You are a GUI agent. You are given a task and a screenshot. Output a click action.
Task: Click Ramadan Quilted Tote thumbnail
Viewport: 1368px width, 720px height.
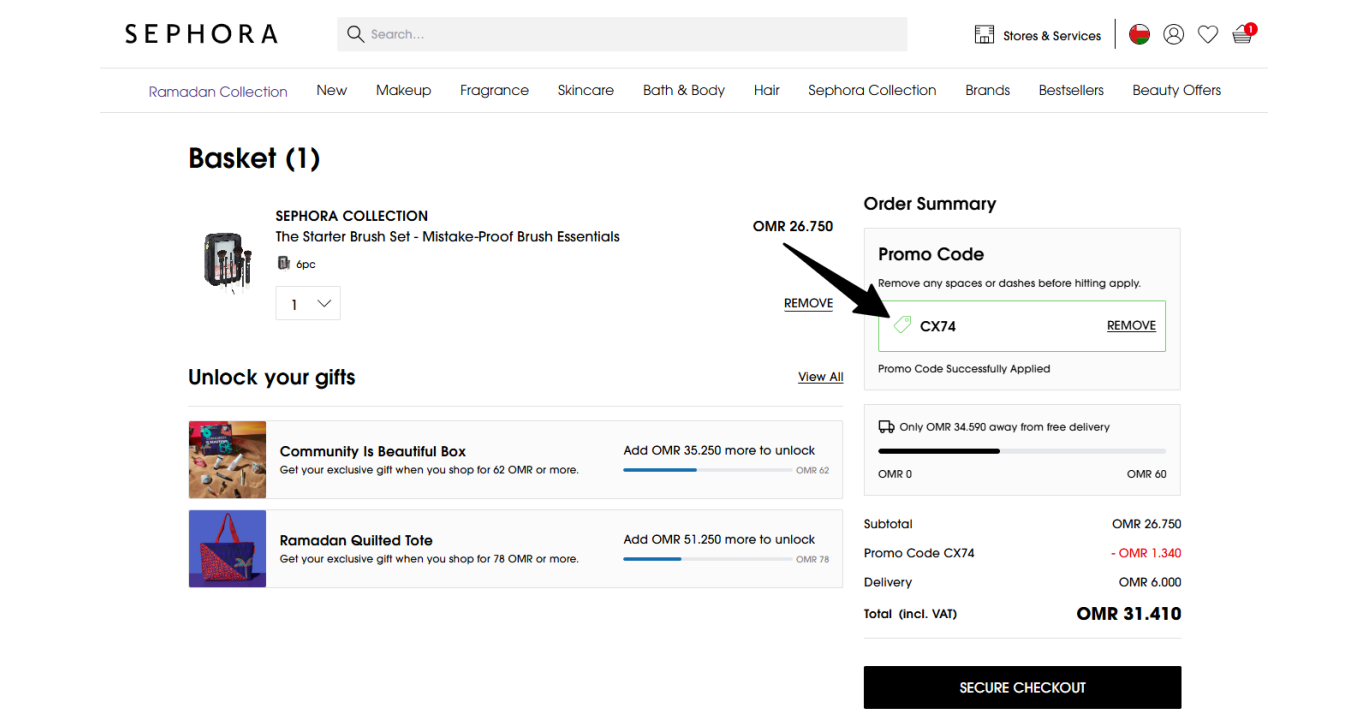pyautogui.click(x=227, y=548)
